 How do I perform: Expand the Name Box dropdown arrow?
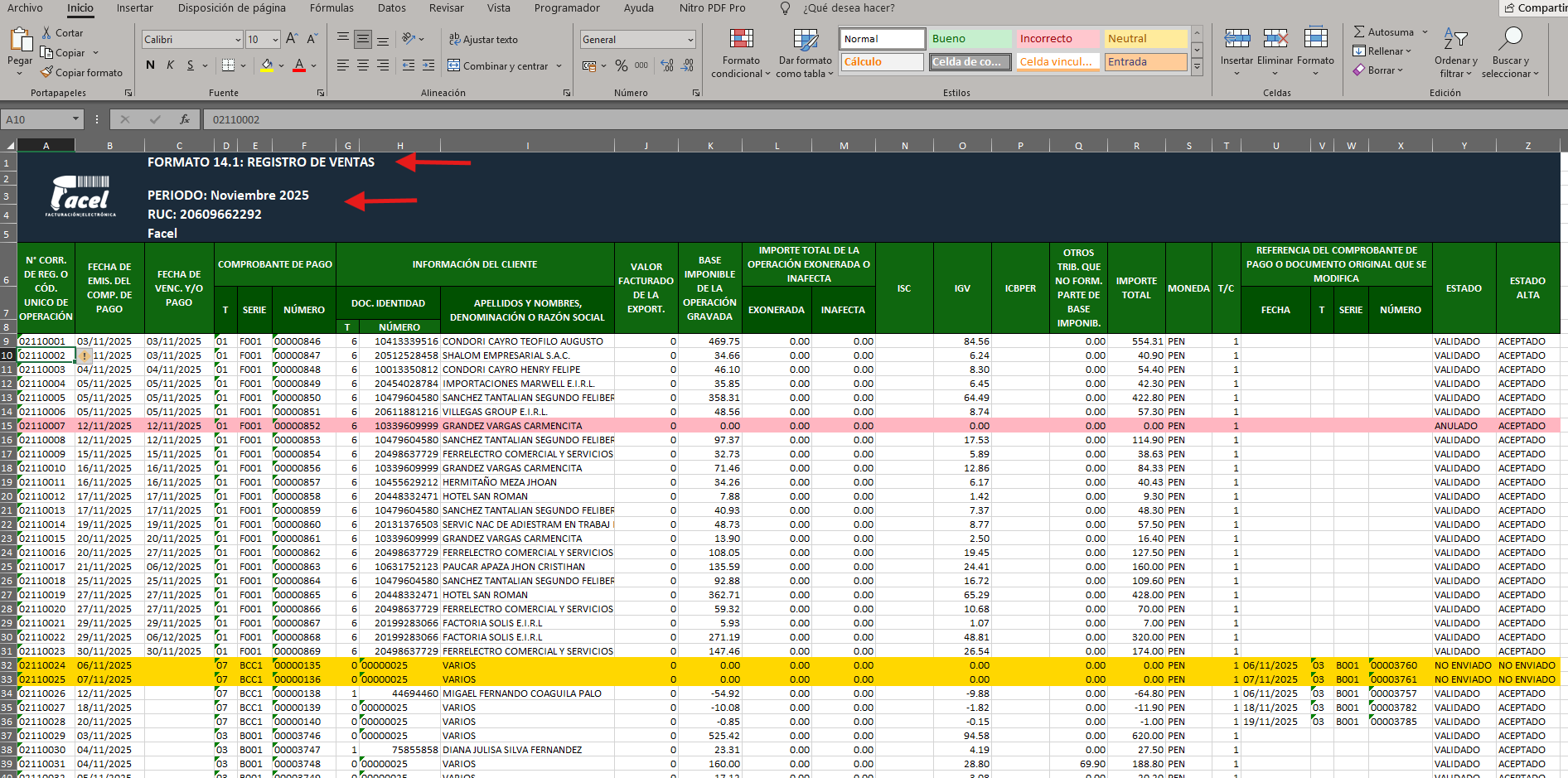[75, 119]
